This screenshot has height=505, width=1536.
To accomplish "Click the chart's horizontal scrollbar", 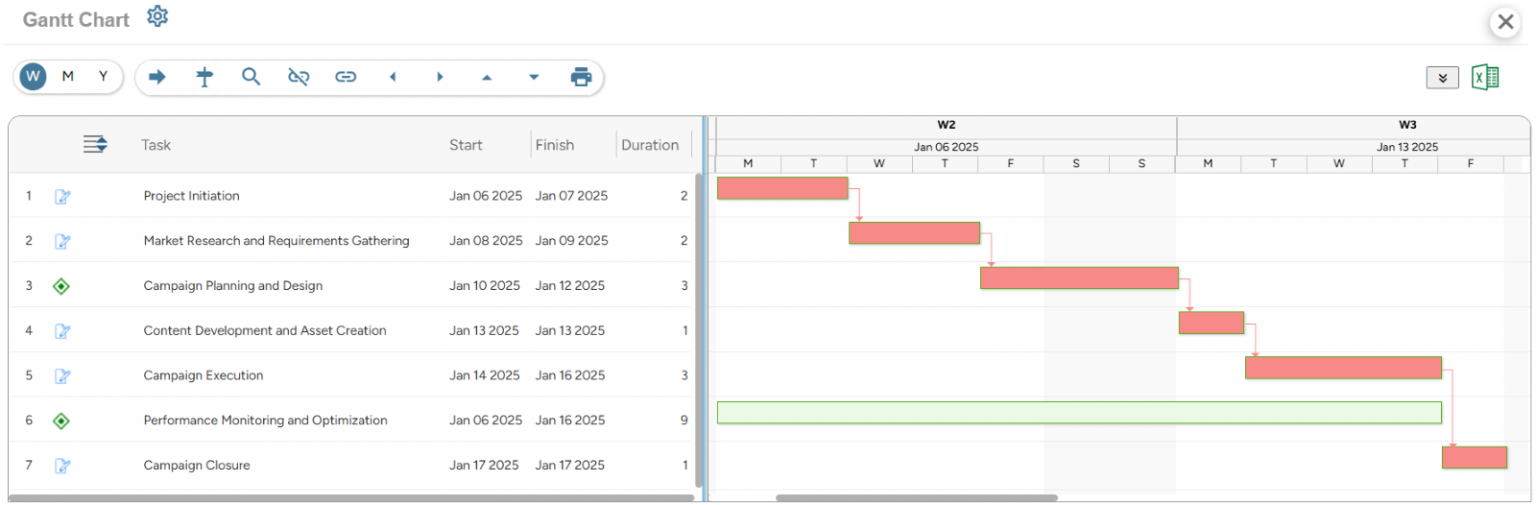I will click(916, 497).
